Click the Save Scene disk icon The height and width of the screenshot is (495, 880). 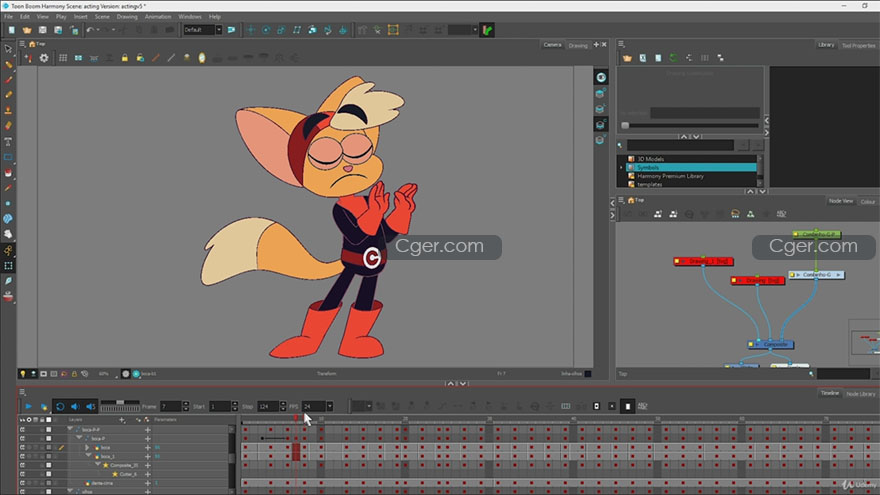42,30
